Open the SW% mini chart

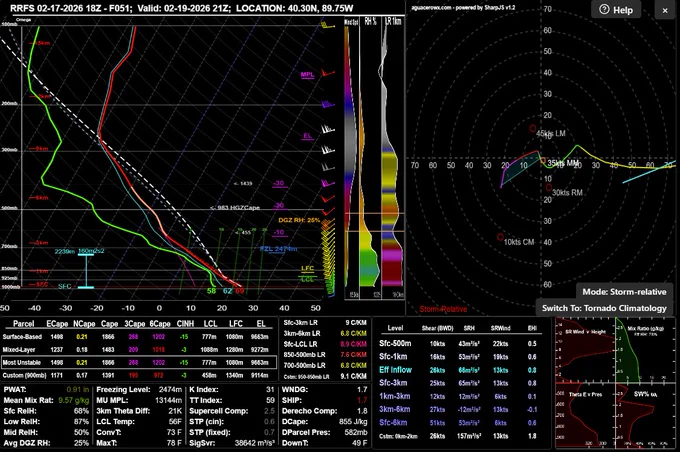pos(644,416)
